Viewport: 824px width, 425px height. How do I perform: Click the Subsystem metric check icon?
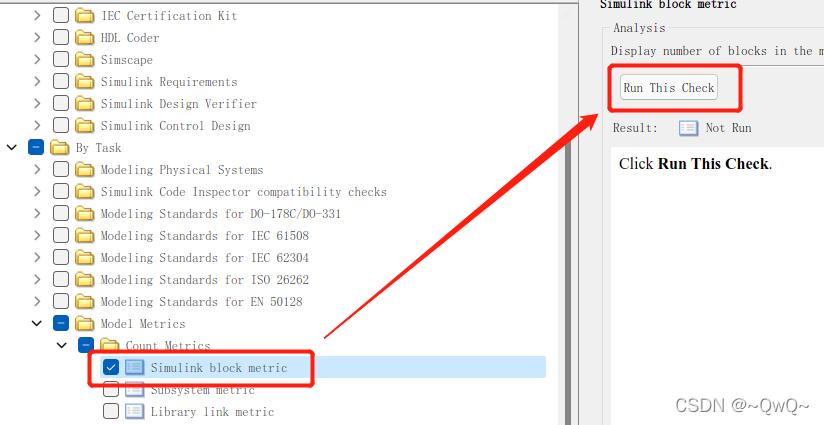(x=135, y=389)
